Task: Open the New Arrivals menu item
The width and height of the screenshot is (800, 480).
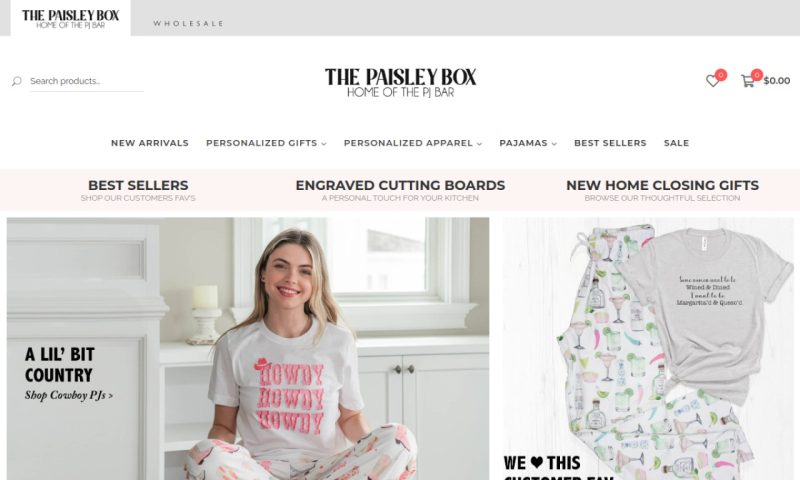Action: click(x=150, y=143)
